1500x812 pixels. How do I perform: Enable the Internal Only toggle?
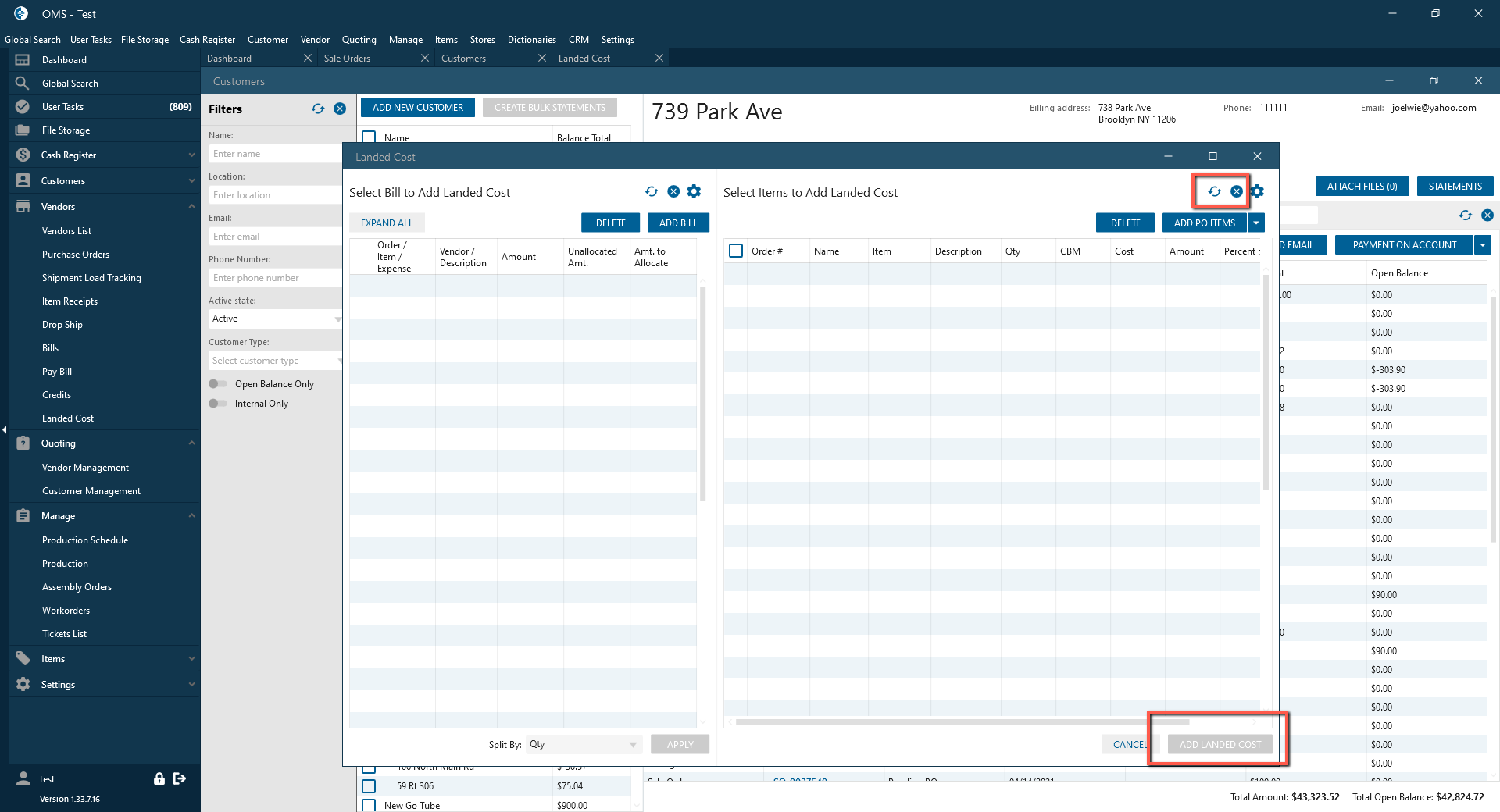click(218, 404)
